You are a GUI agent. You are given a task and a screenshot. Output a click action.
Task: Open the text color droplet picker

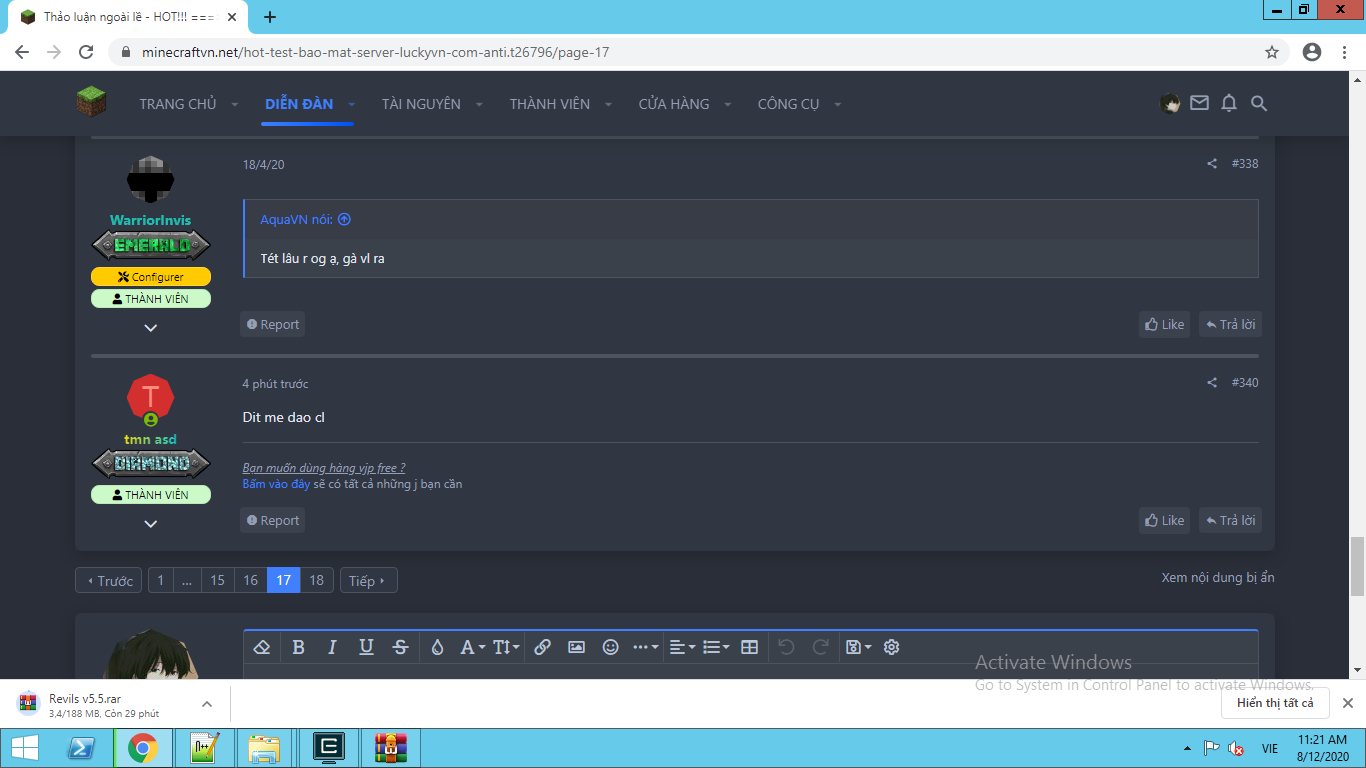[x=437, y=647]
